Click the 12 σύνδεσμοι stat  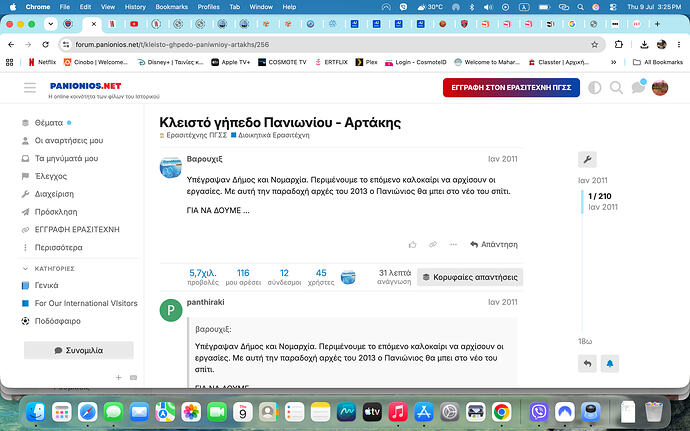pyautogui.click(x=284, y=277)
